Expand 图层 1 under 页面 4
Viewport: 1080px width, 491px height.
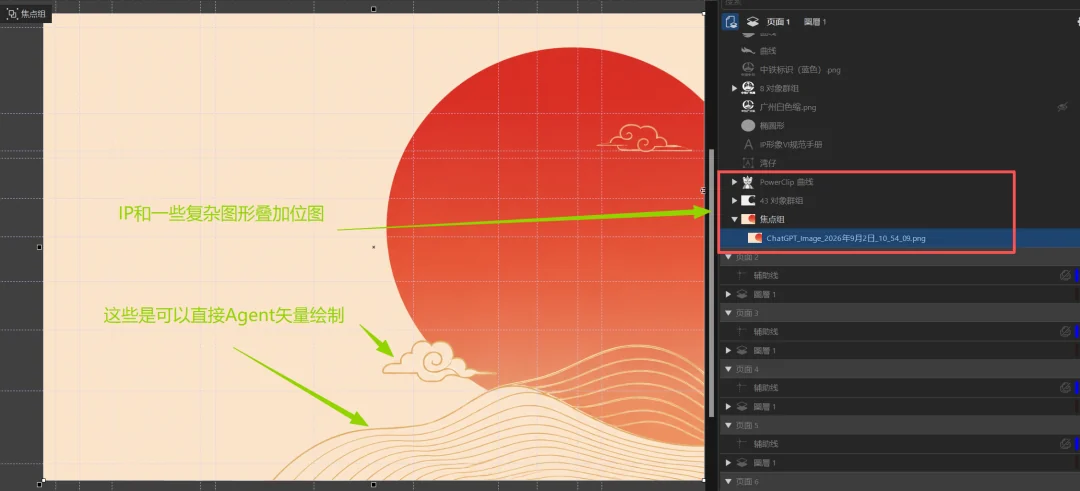(x=729, y=406)
